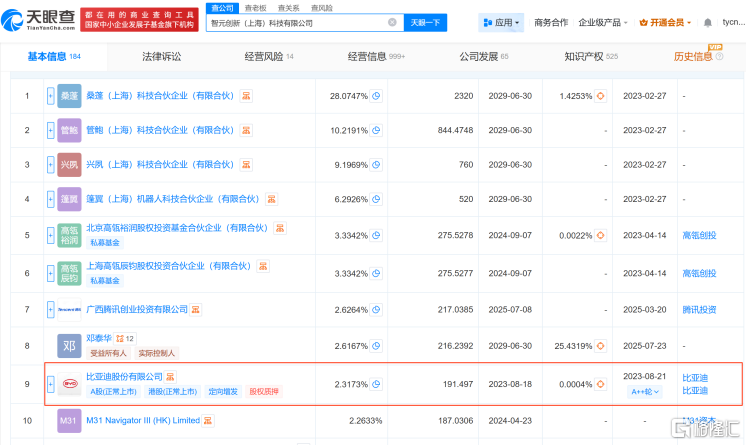This screenshot has height=445, width=746.
Task: Open equity pie chart icon for 2.6264% row
Action: point(376,309)
